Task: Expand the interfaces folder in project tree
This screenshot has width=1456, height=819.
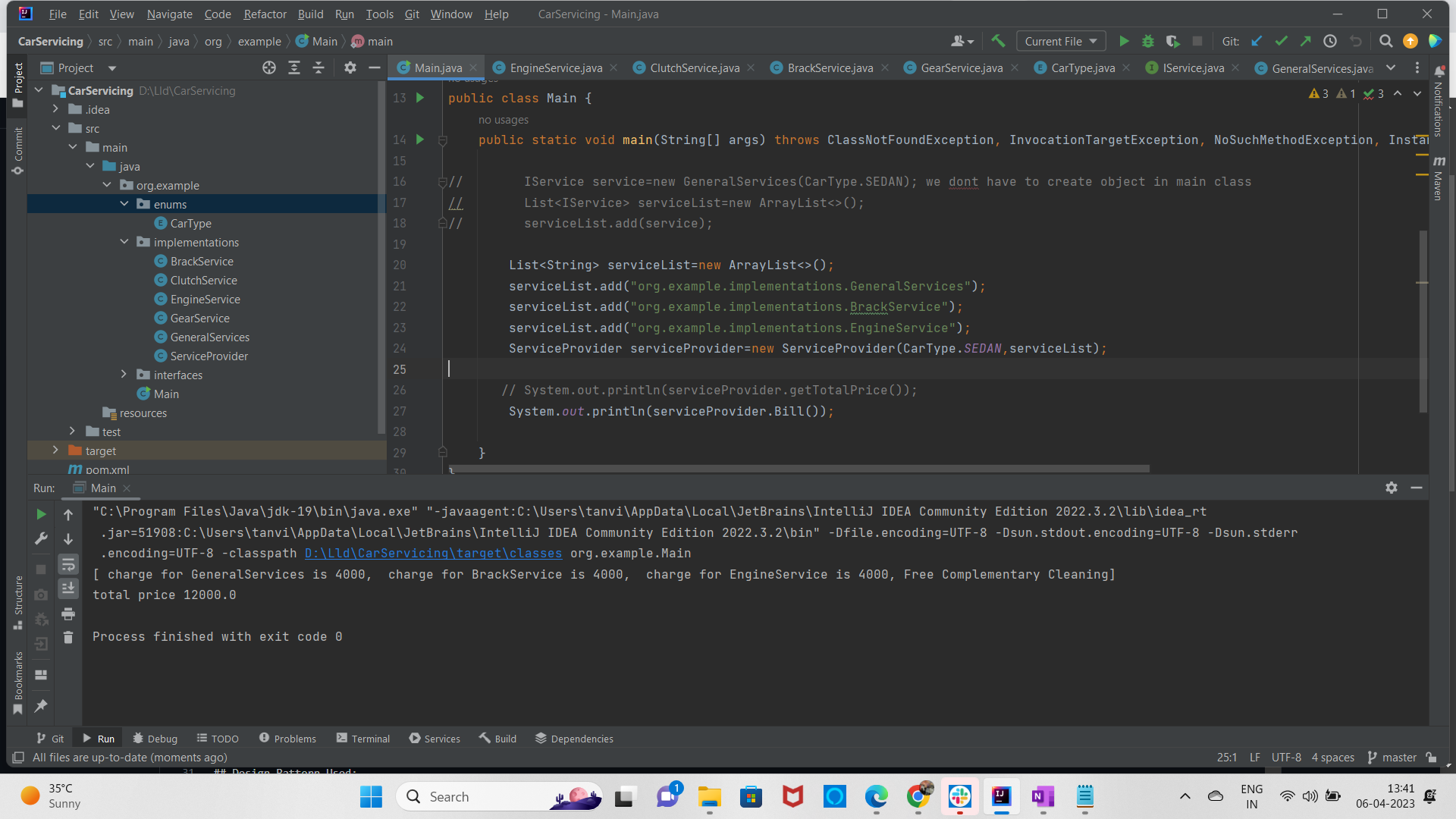Action: pos(124,375)
